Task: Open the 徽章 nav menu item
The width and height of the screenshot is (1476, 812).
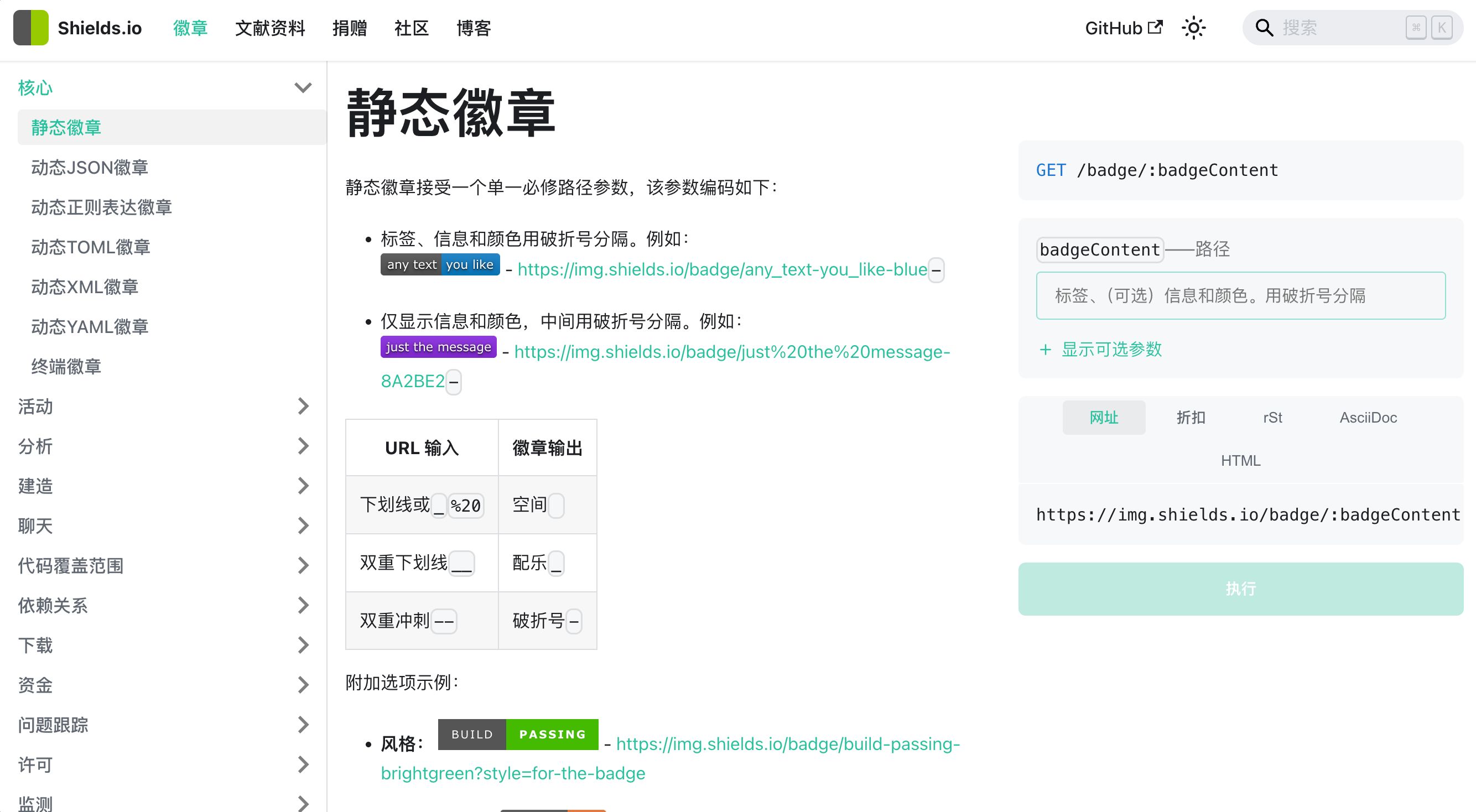Action: [x=190, y=28]
